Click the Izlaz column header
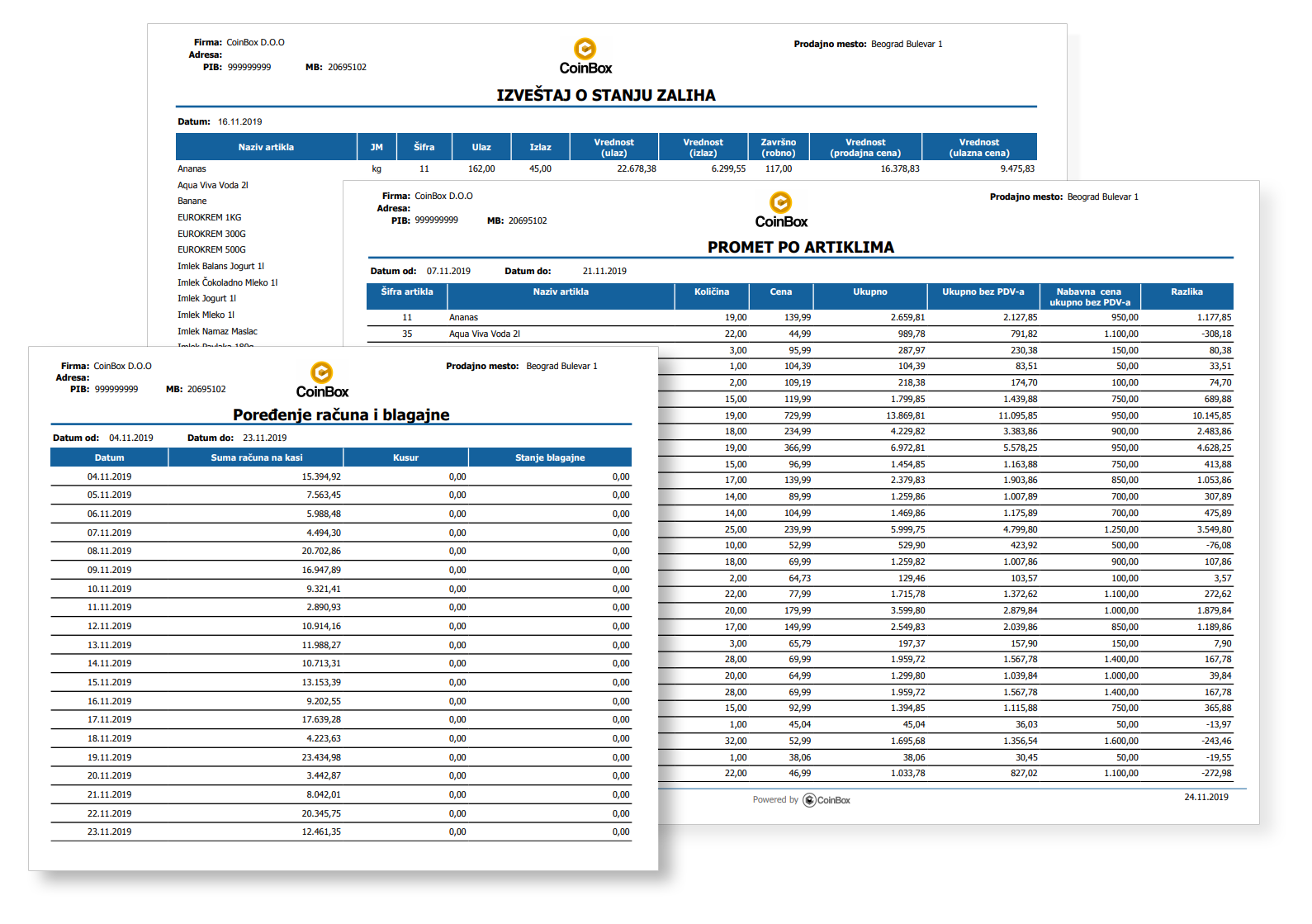 [541, 147]
